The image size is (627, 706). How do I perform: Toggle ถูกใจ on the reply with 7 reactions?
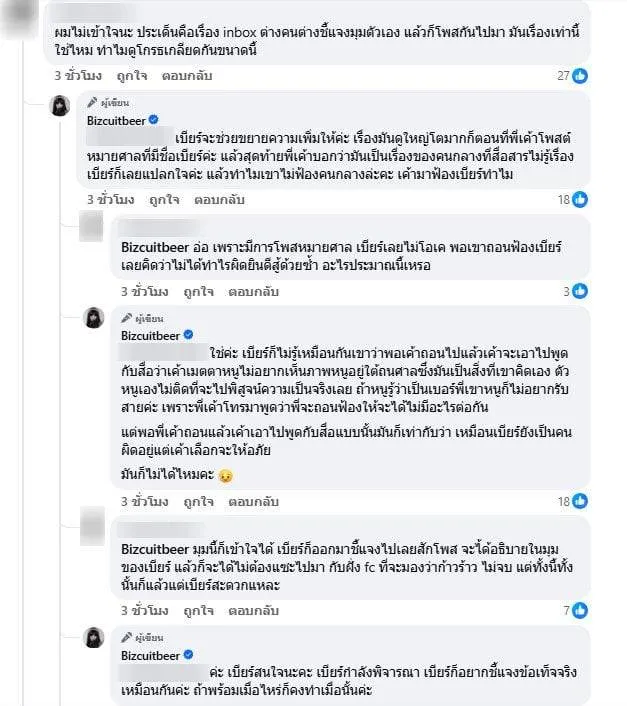190,609
